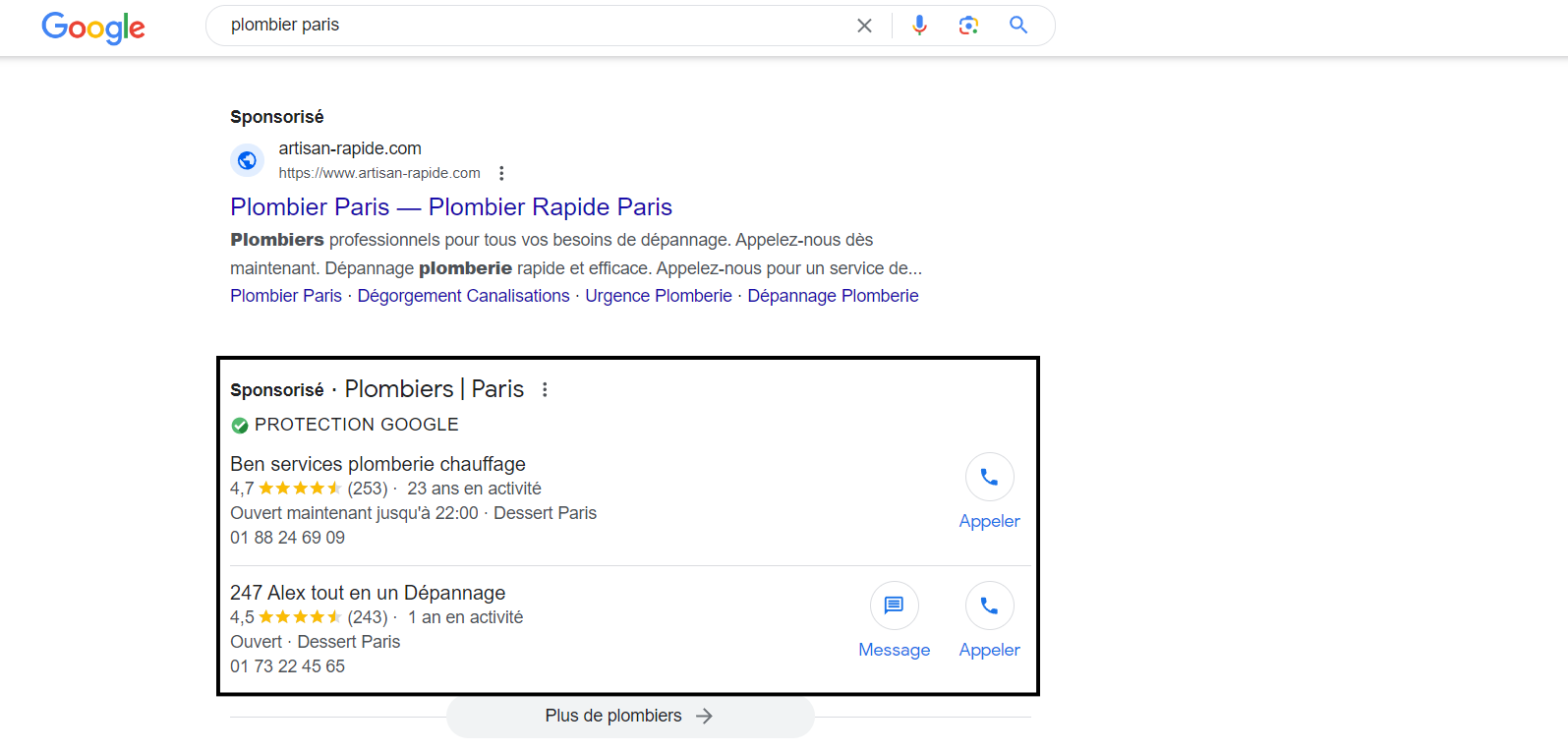Click Plus de plombiers button
This screenshot has height=750, width=1568.
click(630, 717)
